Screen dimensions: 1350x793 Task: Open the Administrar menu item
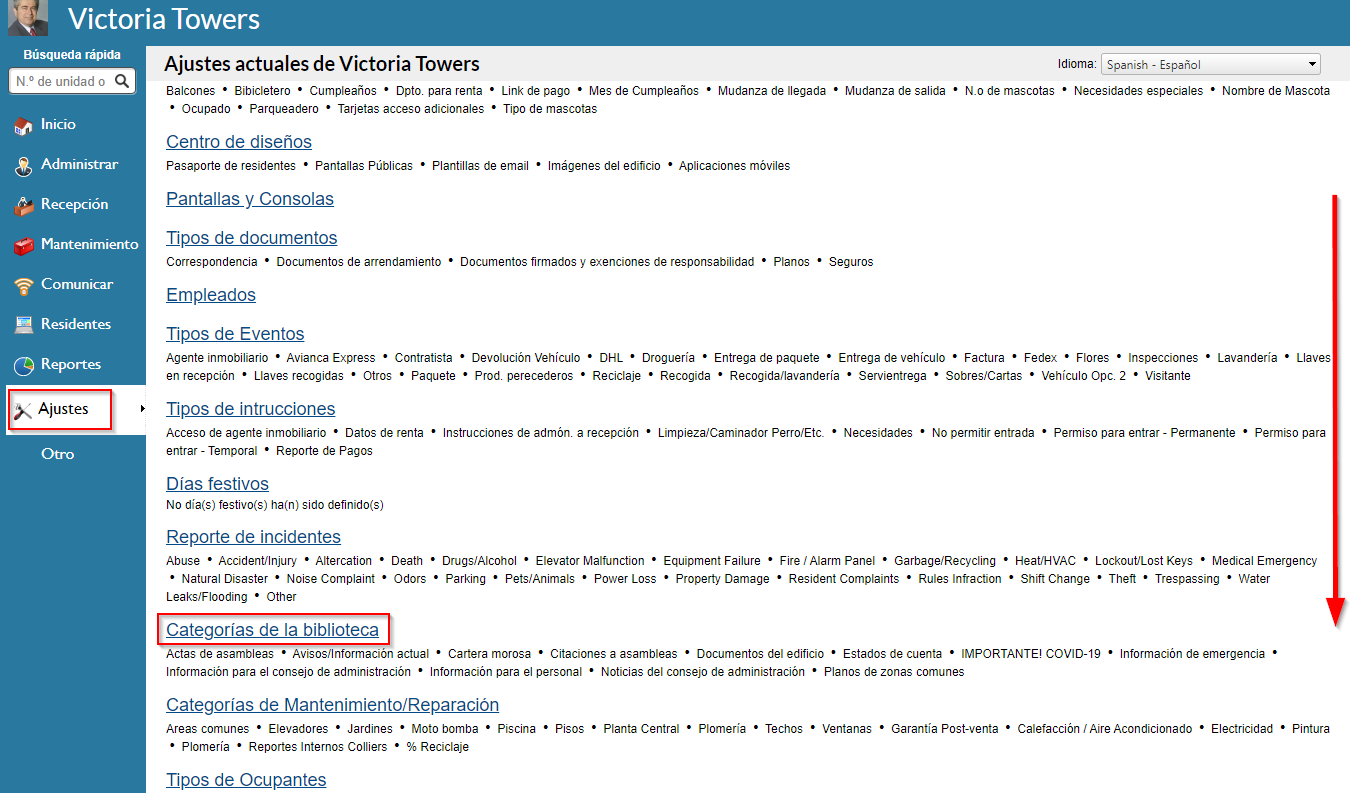79,164
